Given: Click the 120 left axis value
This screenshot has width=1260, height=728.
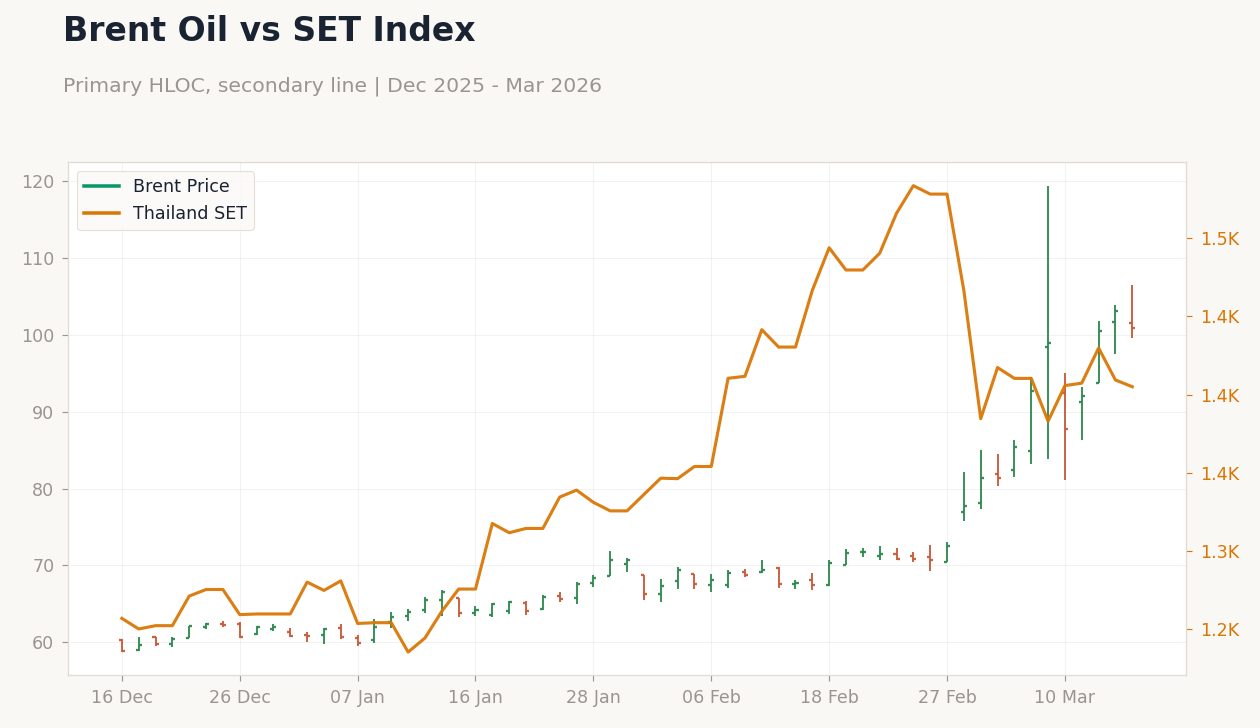Looking at the screenshot, I should (38, 182).
